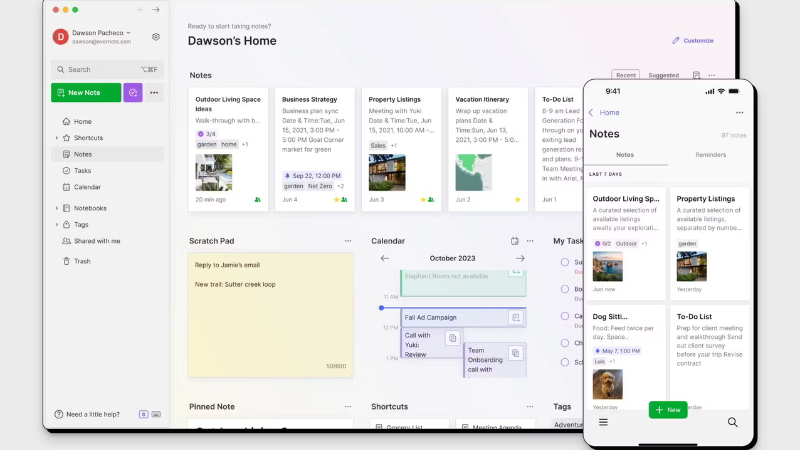Open the Vacation Itinerary note card

pyautogui.click(x=488, y=149)
